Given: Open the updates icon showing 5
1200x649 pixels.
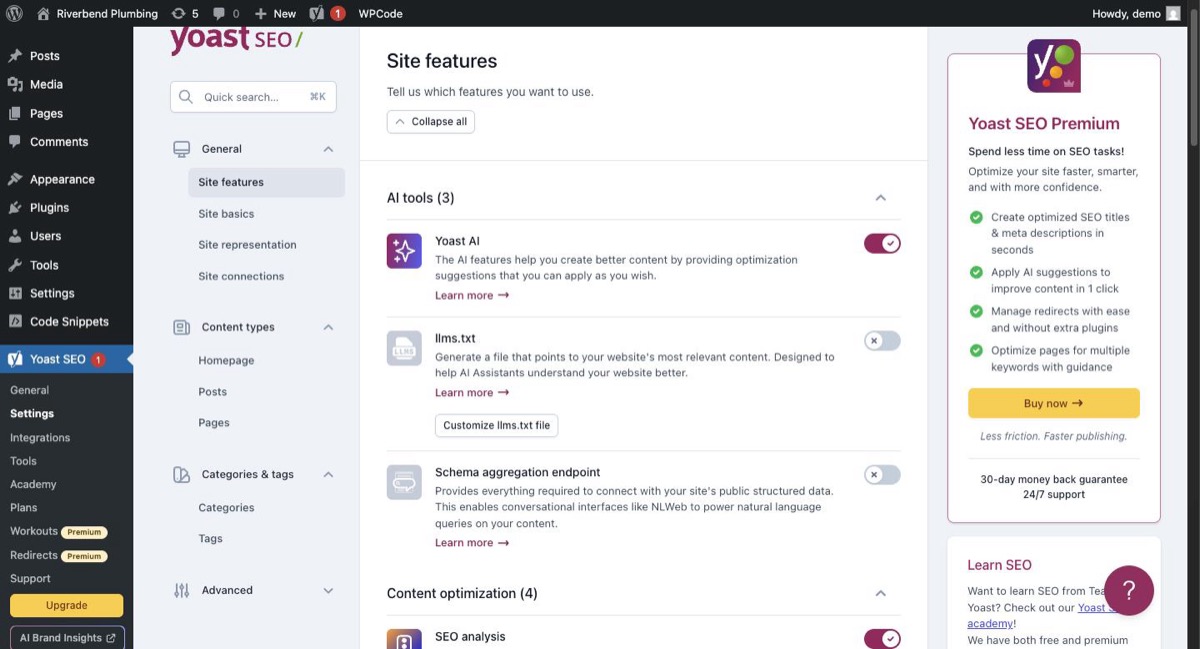Looking at the screenshot, I should (x=185, y=13).
